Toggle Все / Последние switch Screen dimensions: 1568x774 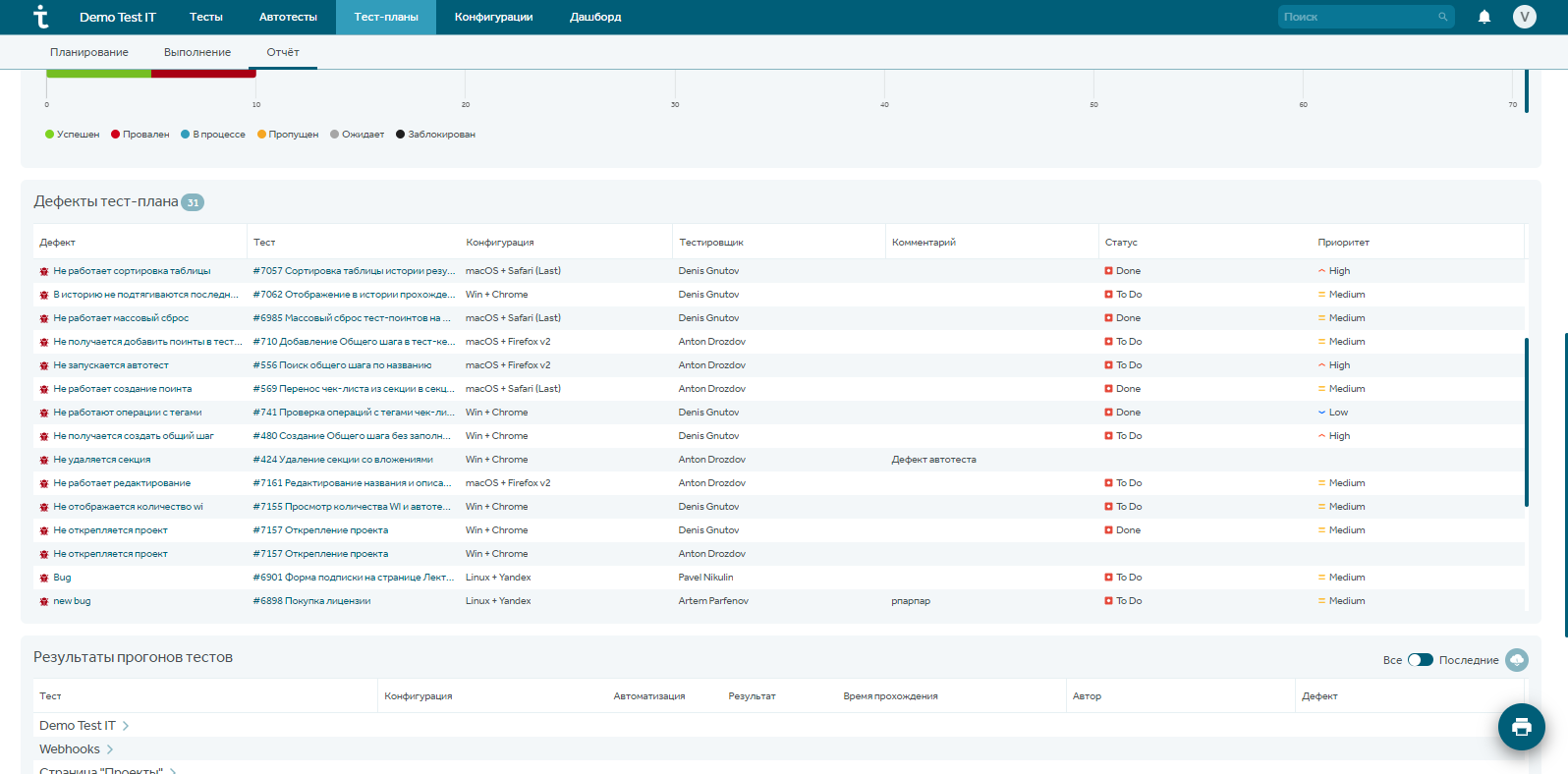(1421, 660)
